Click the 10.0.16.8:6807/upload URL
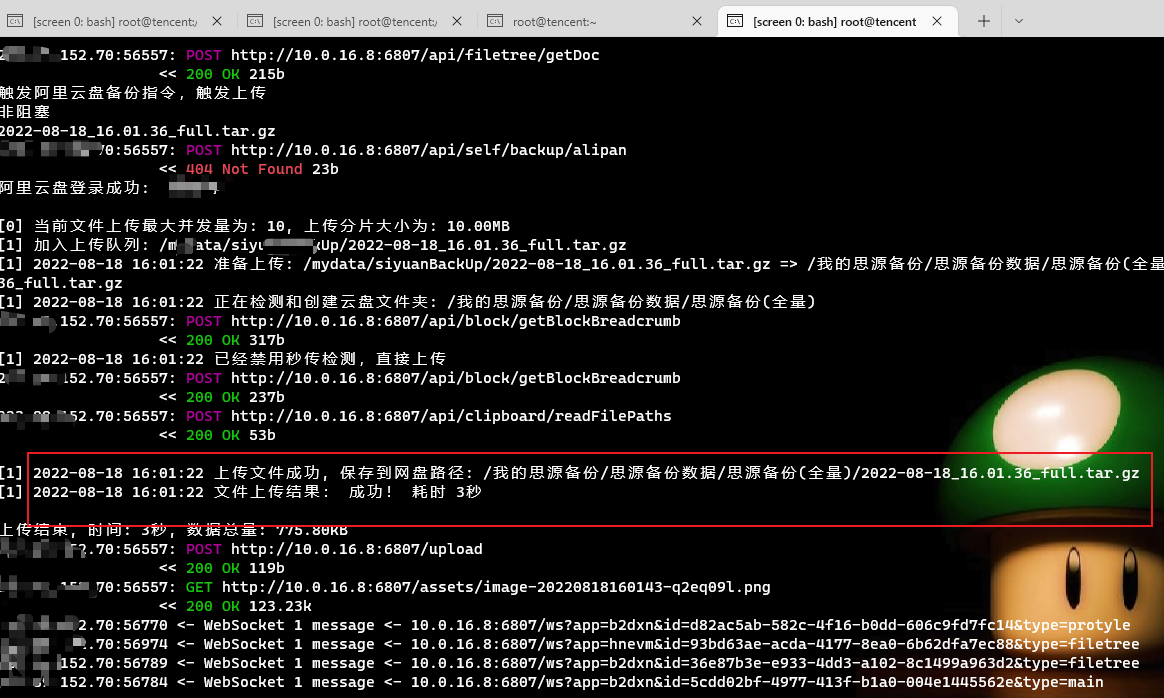 tap(356, 549)
